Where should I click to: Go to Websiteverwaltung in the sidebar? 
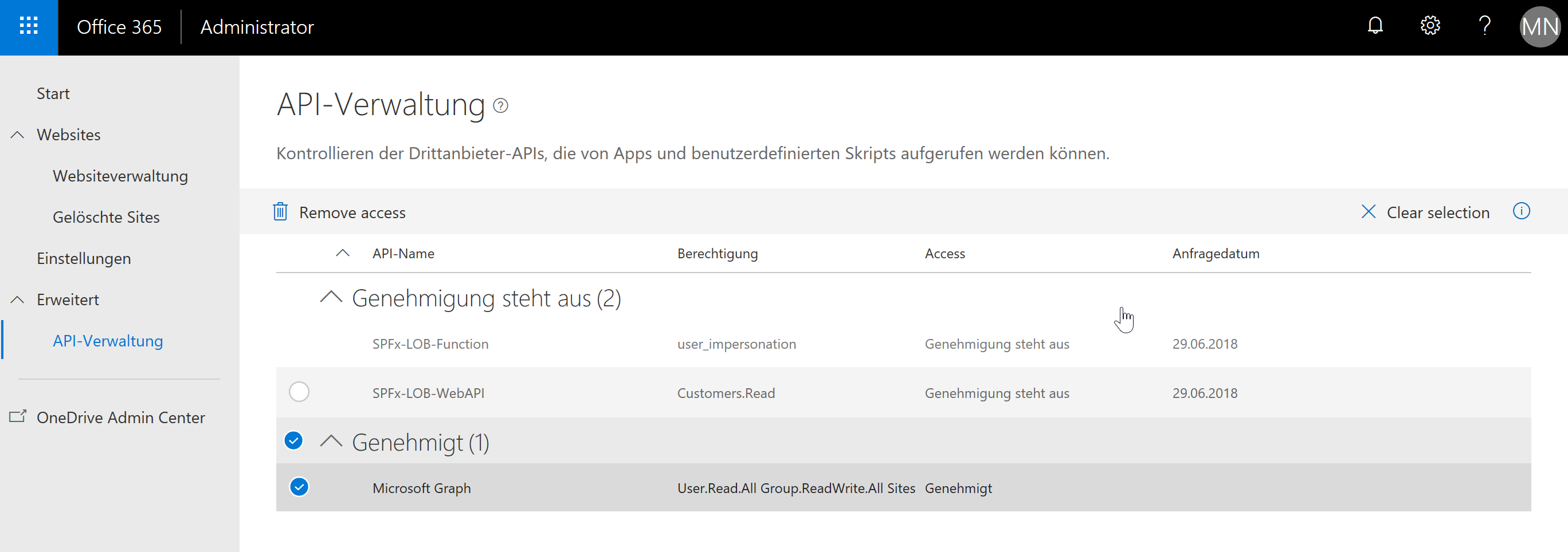120,176
